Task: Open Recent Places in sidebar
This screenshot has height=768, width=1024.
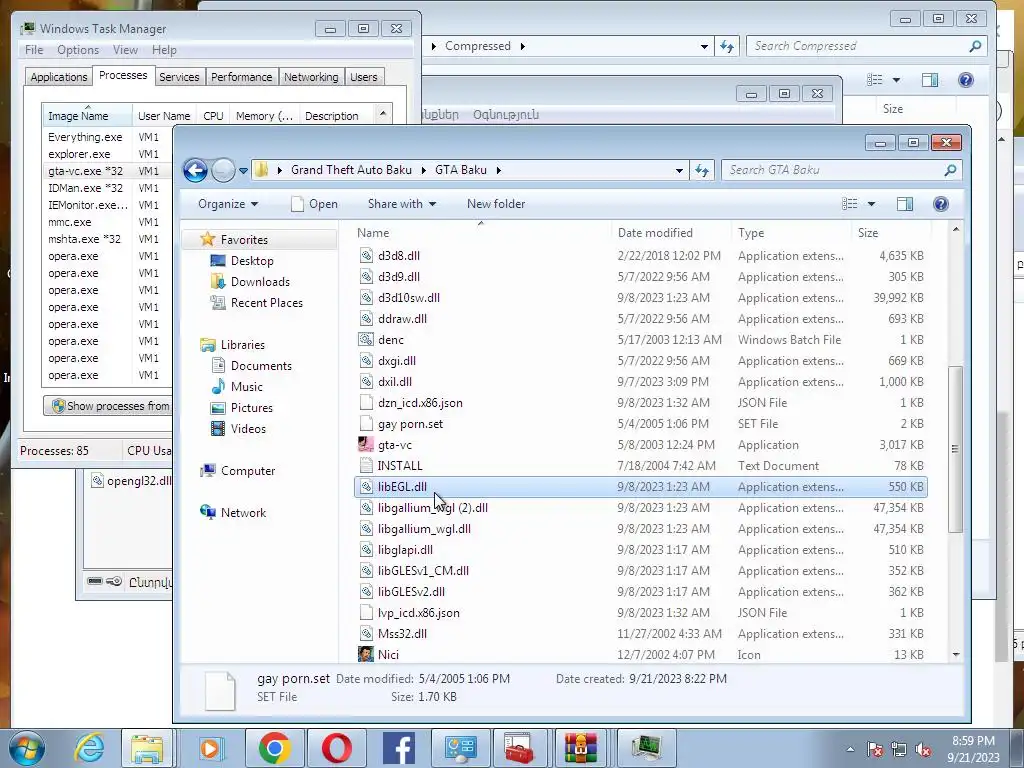Action: pos(266,302)
